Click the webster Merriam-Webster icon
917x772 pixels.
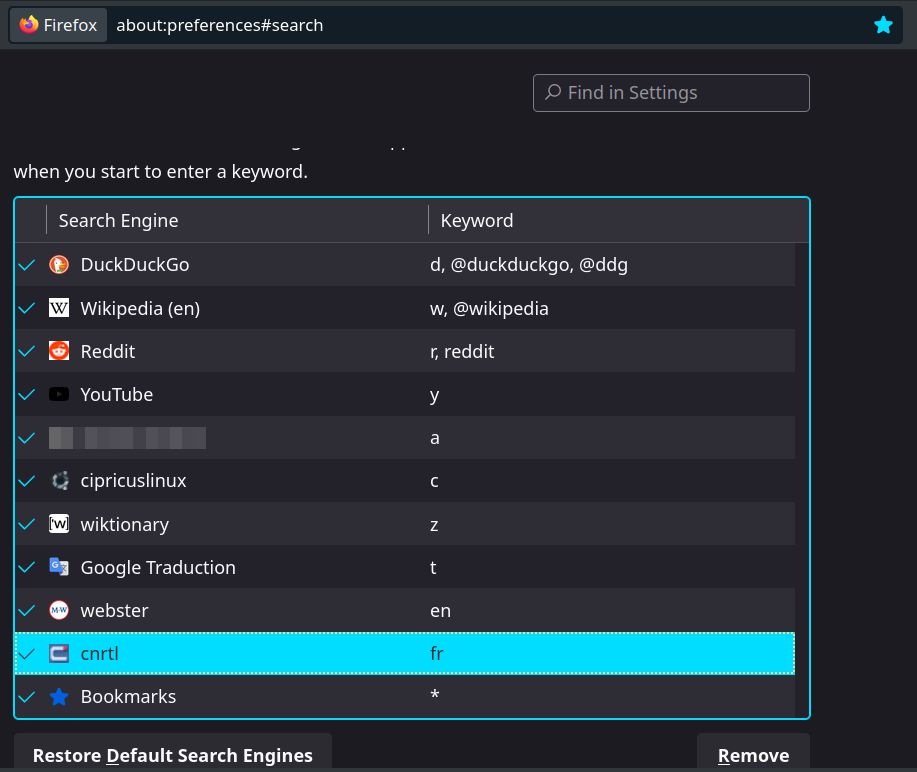pos(58,611)
